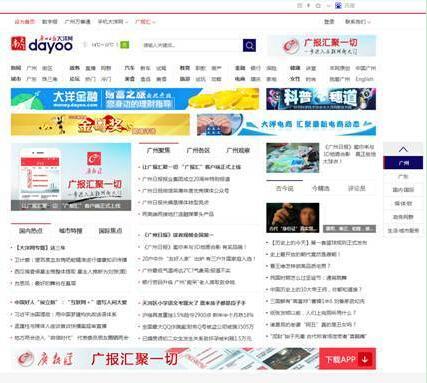This screenshot has width=427, height=383.
Task: Switch to the 广州观察 tab
Action: tap(238, 150)
